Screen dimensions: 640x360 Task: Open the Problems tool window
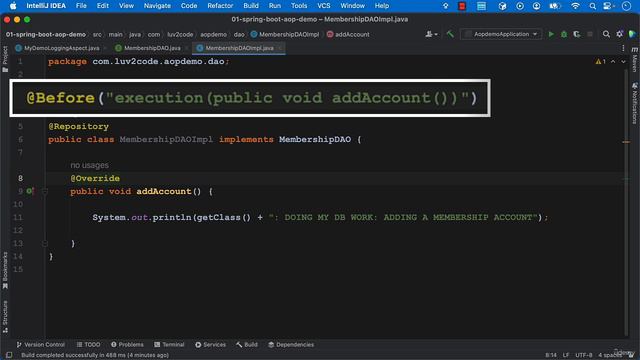[x=127, y=344]
